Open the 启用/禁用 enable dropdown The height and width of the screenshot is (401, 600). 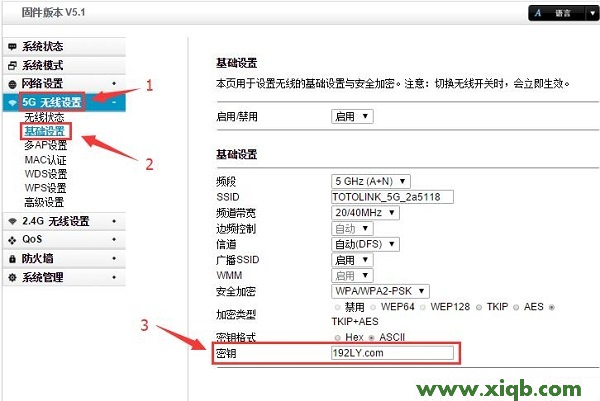352,116
